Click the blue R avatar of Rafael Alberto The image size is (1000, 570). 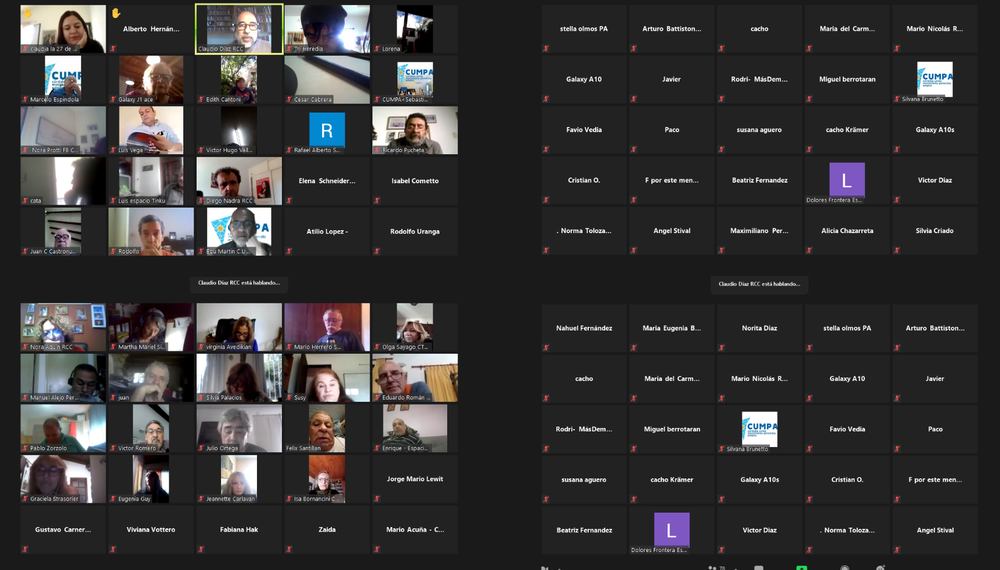click(326, 129)
